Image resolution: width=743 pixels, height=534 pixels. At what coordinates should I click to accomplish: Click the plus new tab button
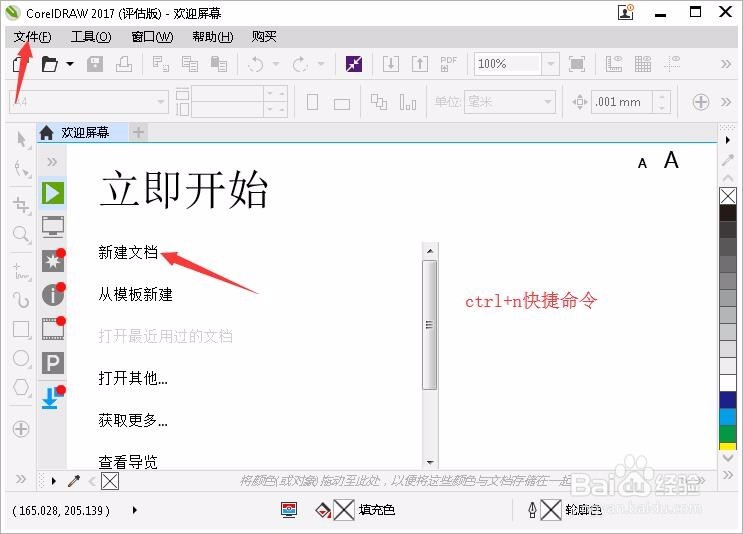pyautogui.click(x=138, y=132)
